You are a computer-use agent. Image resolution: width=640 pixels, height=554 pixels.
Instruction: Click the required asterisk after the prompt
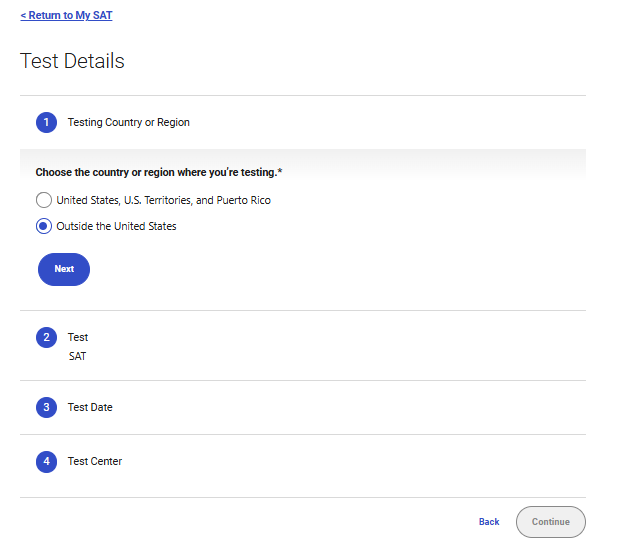(280, 171)
